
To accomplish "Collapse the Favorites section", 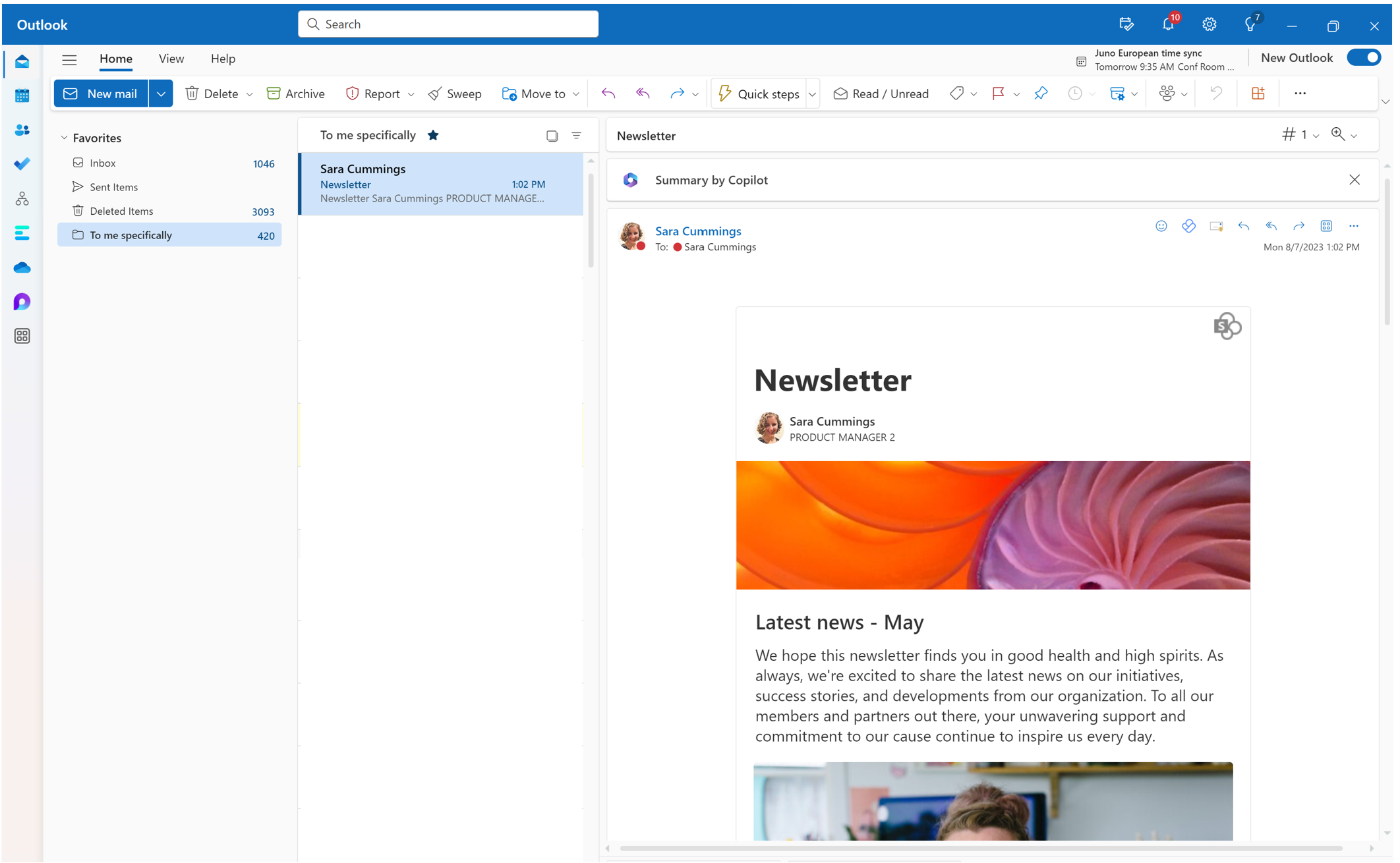I will coord(64,137).
